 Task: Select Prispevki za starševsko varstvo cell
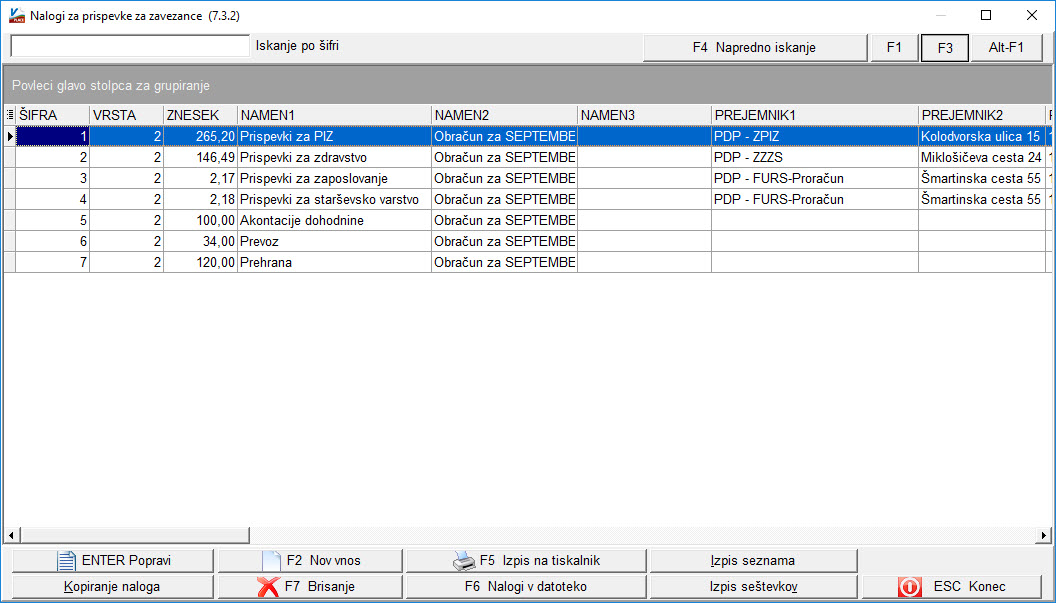(x=335, y=199)
